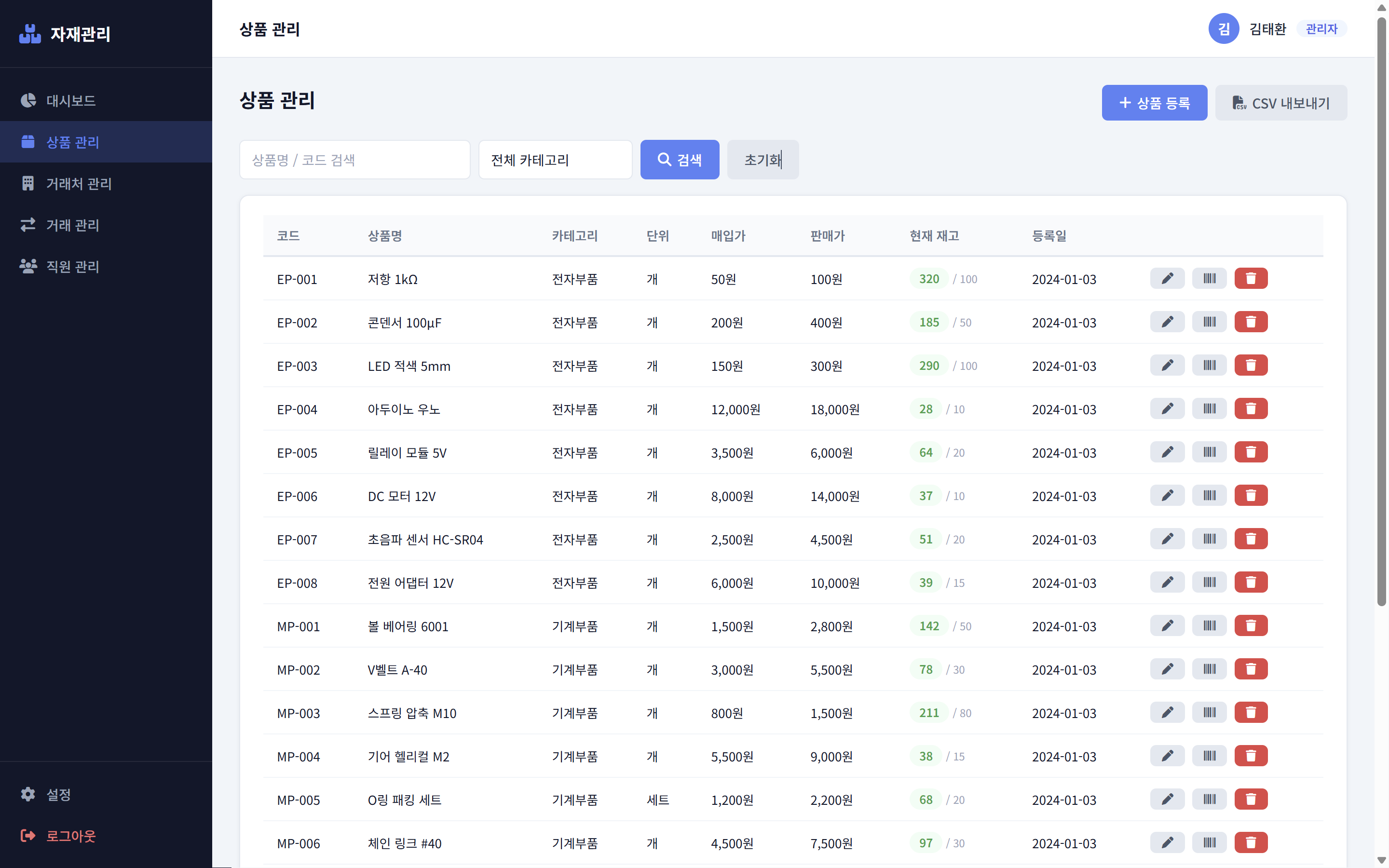Image resolution: width=1389 pixels, height=868 pixels.
Task: Edit EP-008 전원 어댑터 12V
Action: tap(1167, 583)
